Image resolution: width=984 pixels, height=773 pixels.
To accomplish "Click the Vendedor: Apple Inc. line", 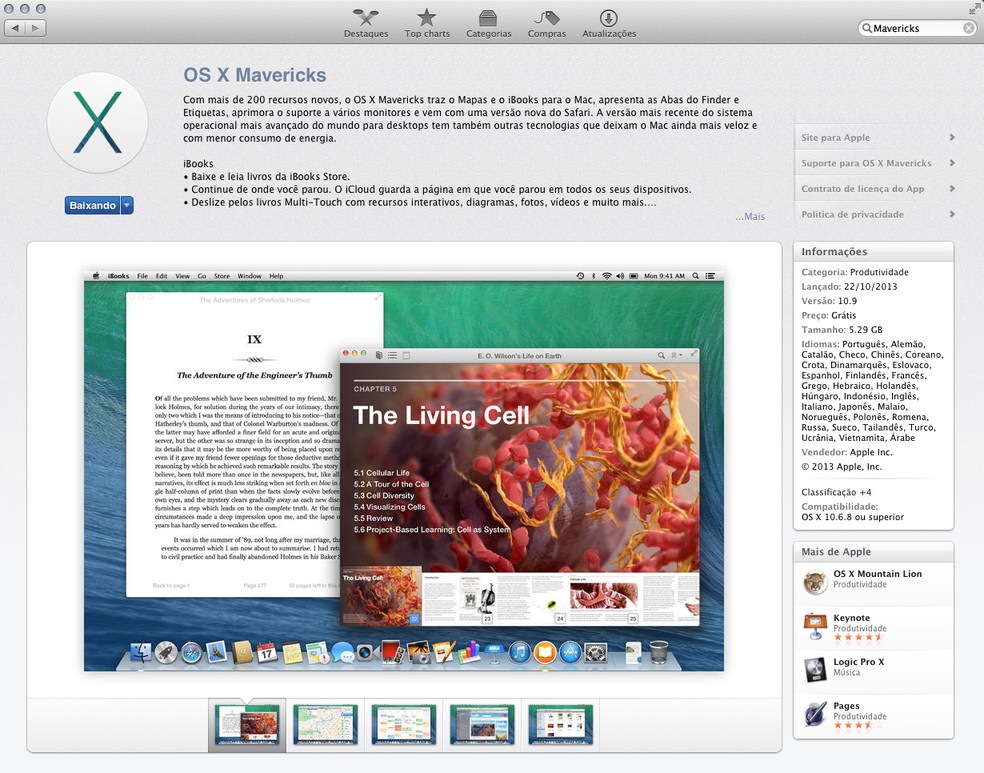I will 847,452.
